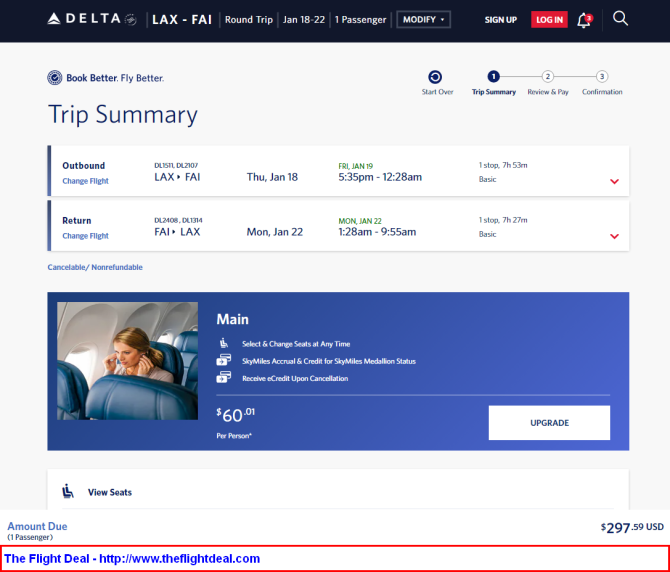The width and height of the screenshot is (670, 572).
Task: Click the 1 stop, 7h 53m text
Action: [x=503, y=165]
